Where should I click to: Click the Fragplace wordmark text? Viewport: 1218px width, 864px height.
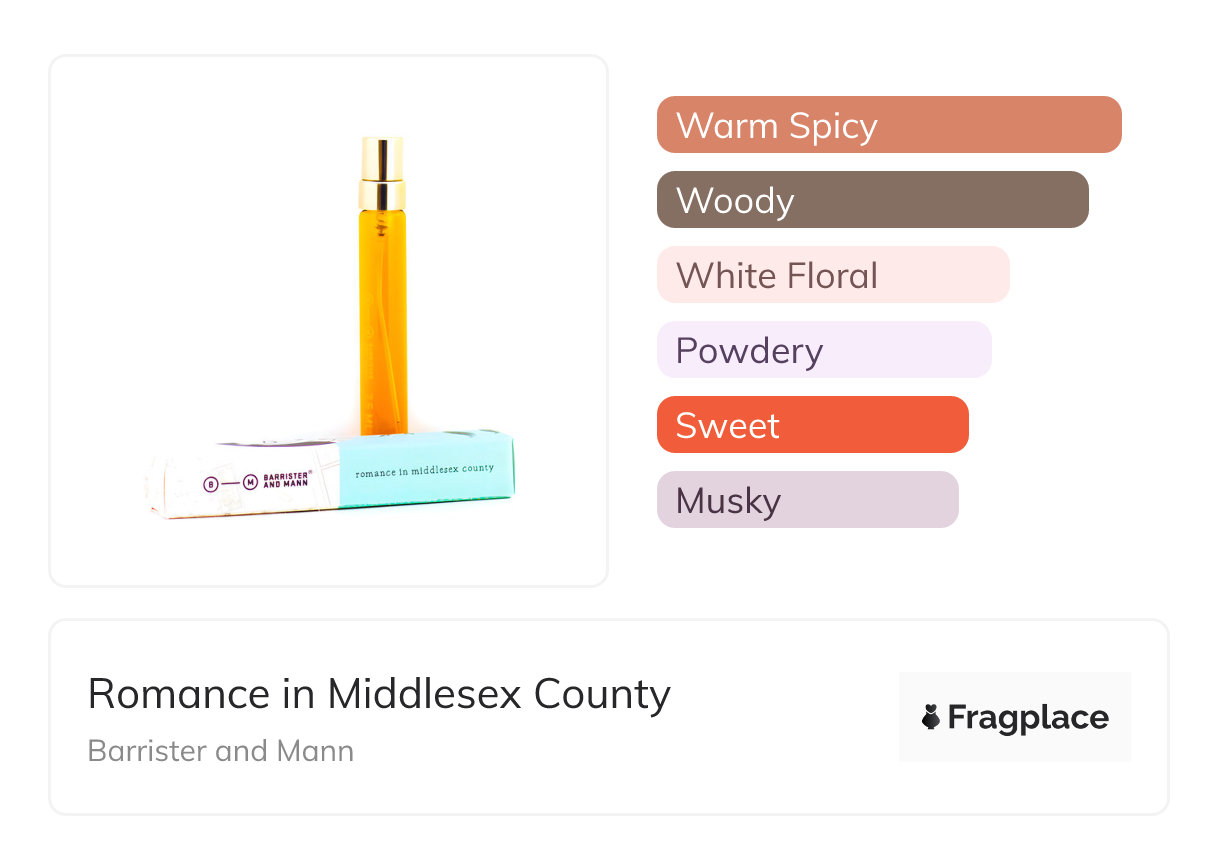[1028, 717]
